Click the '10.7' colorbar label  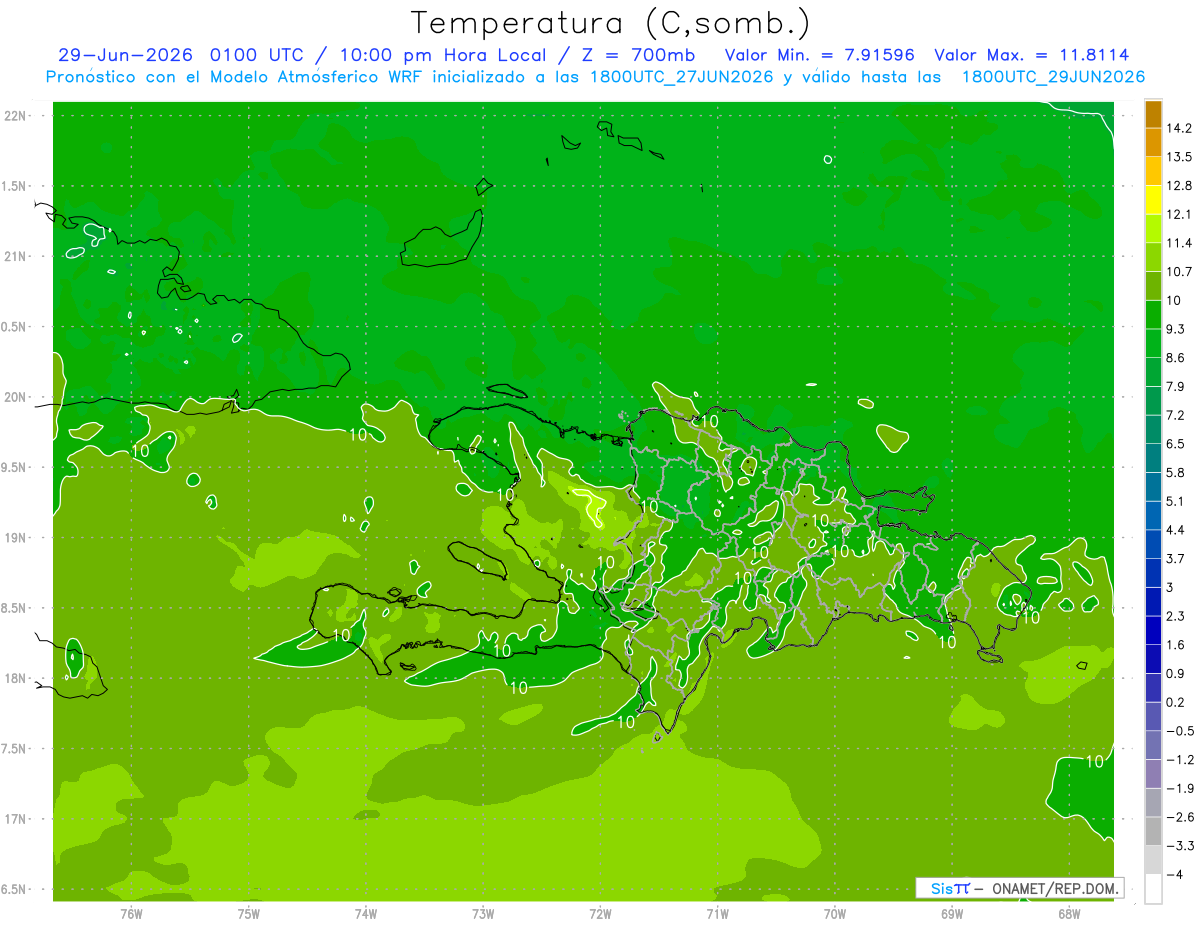coord(1180,272)
